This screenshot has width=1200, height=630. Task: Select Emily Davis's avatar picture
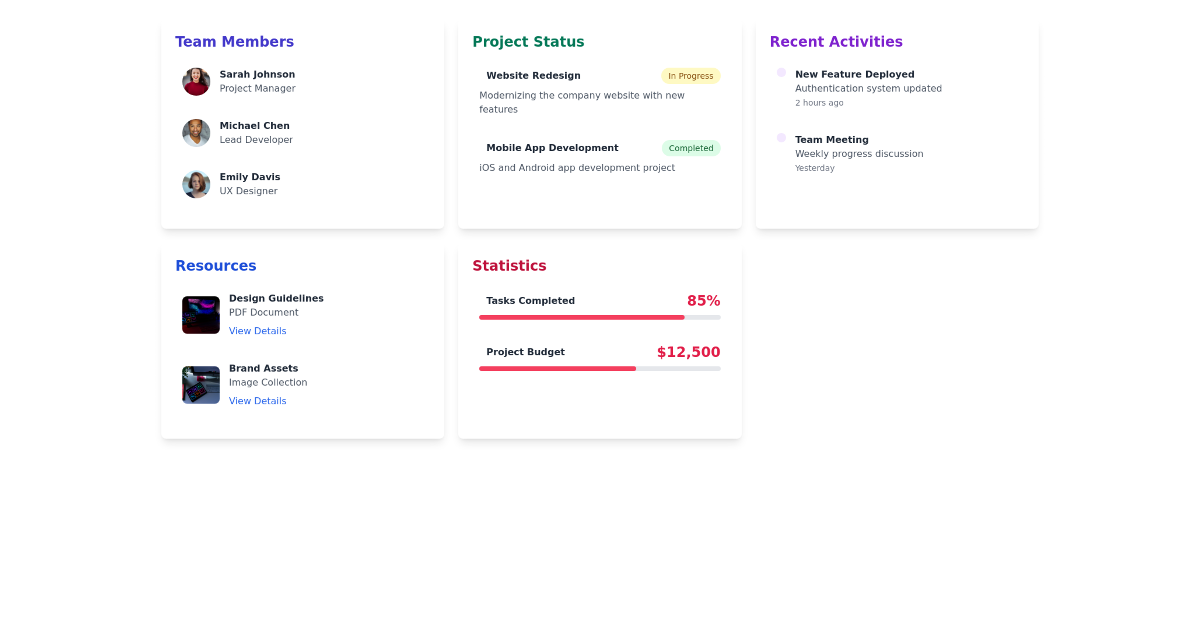pyautogui.click(x=196, y=184)
